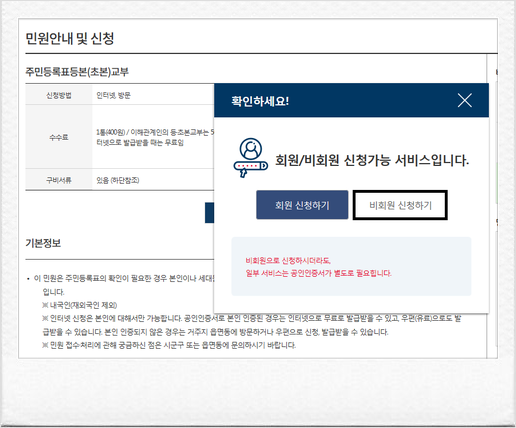Image resolution: width=516 pixels, height=428 pixels.
Task: Click the 구비서류 table header cell
Action: [x=59, y=180]
